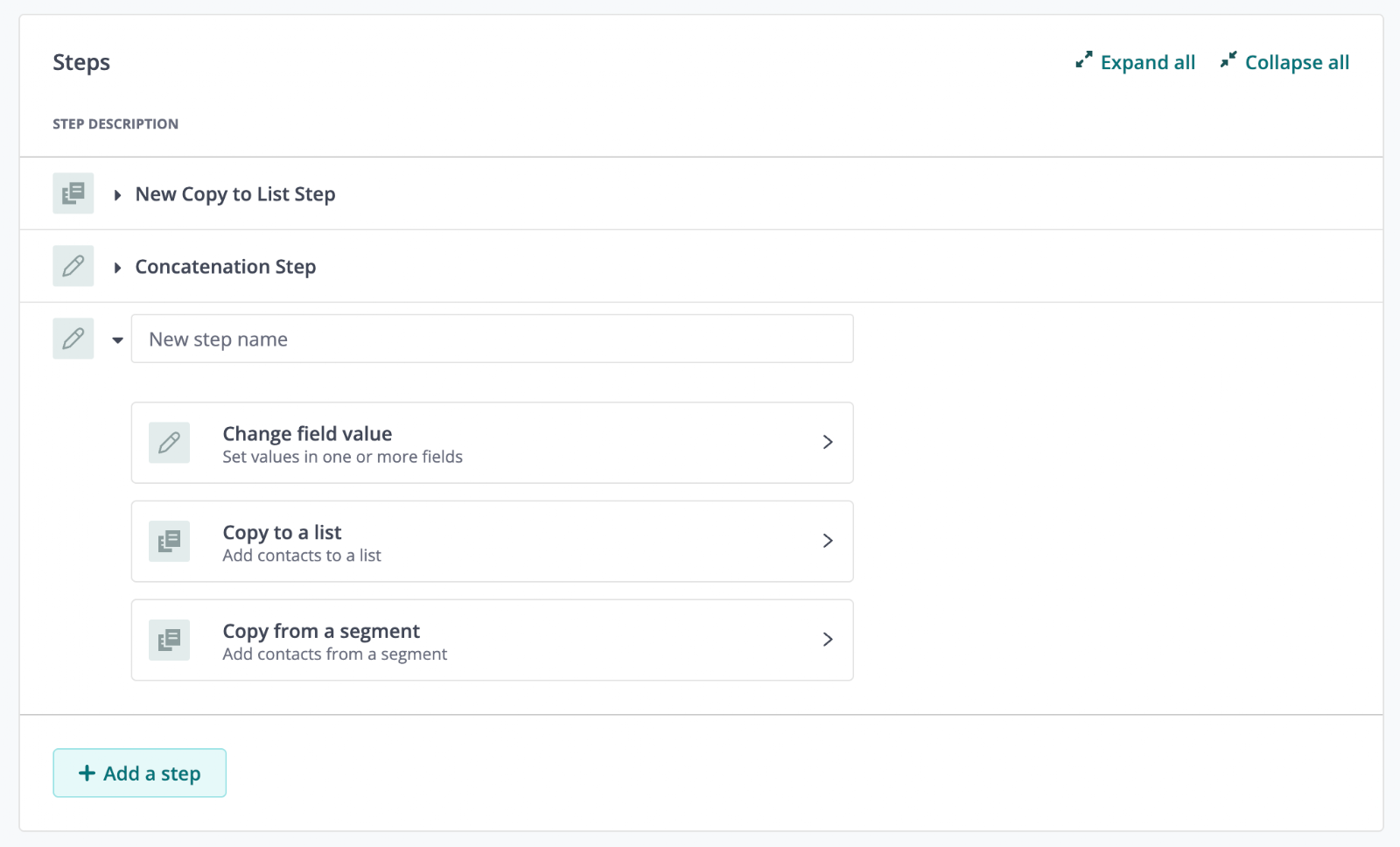Select Copy from a segment option
The height and width of the screenshot is (847, 1400).
[x=492, y=640]
